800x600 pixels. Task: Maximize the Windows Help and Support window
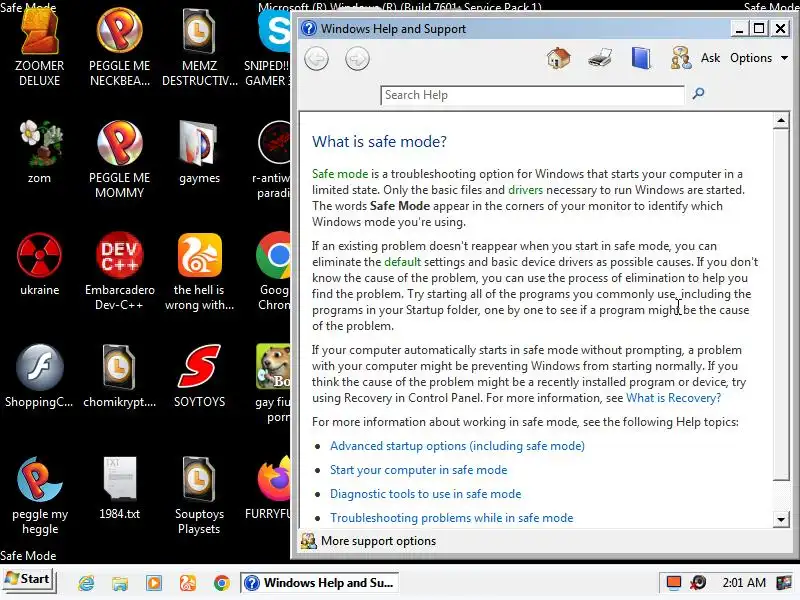(759, 29)
